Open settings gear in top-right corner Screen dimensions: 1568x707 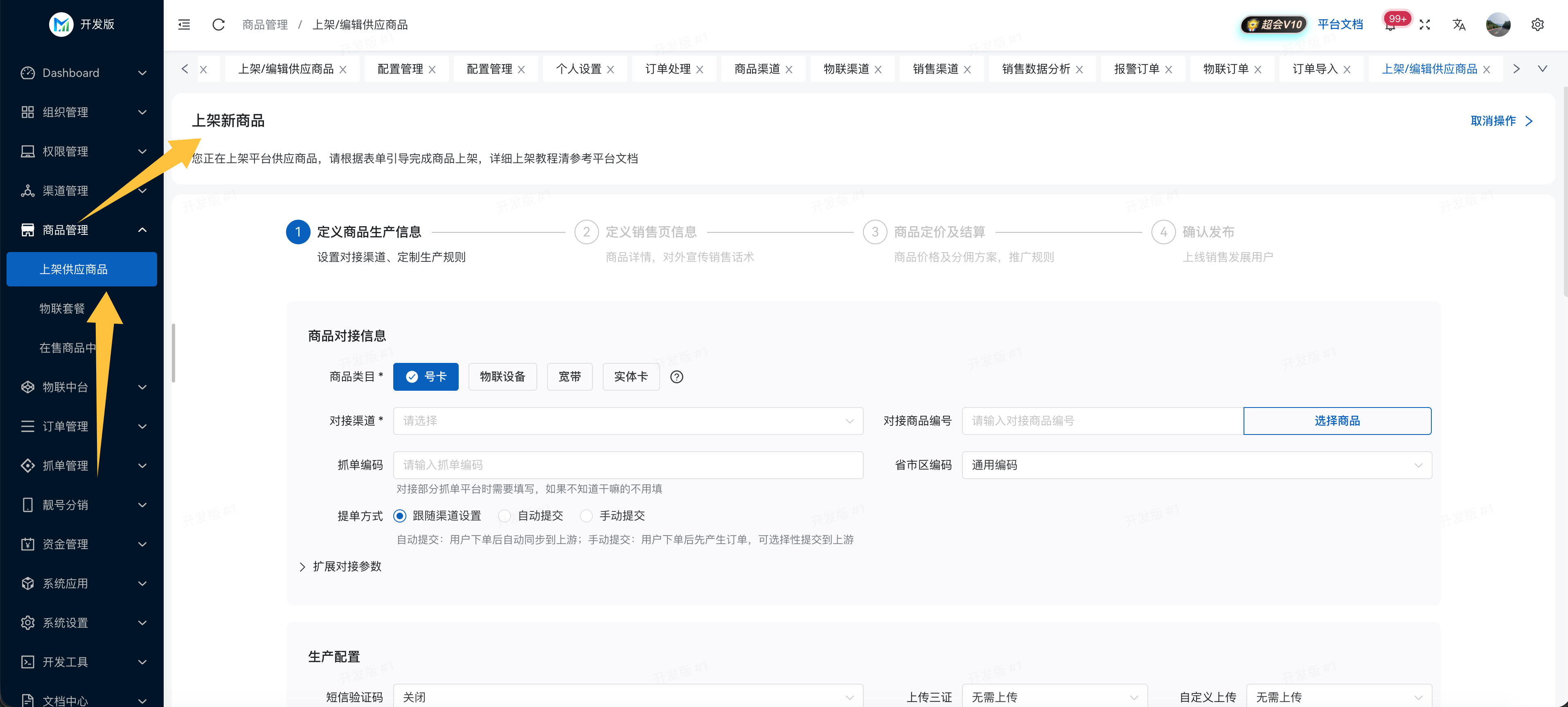coord(1537,25)
